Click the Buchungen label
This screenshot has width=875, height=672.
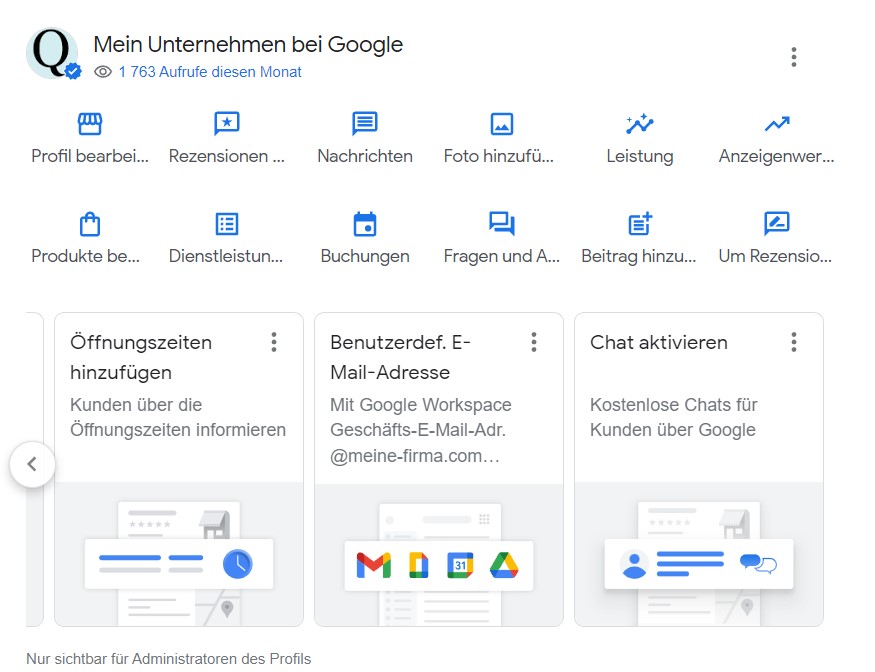(365, 256)
